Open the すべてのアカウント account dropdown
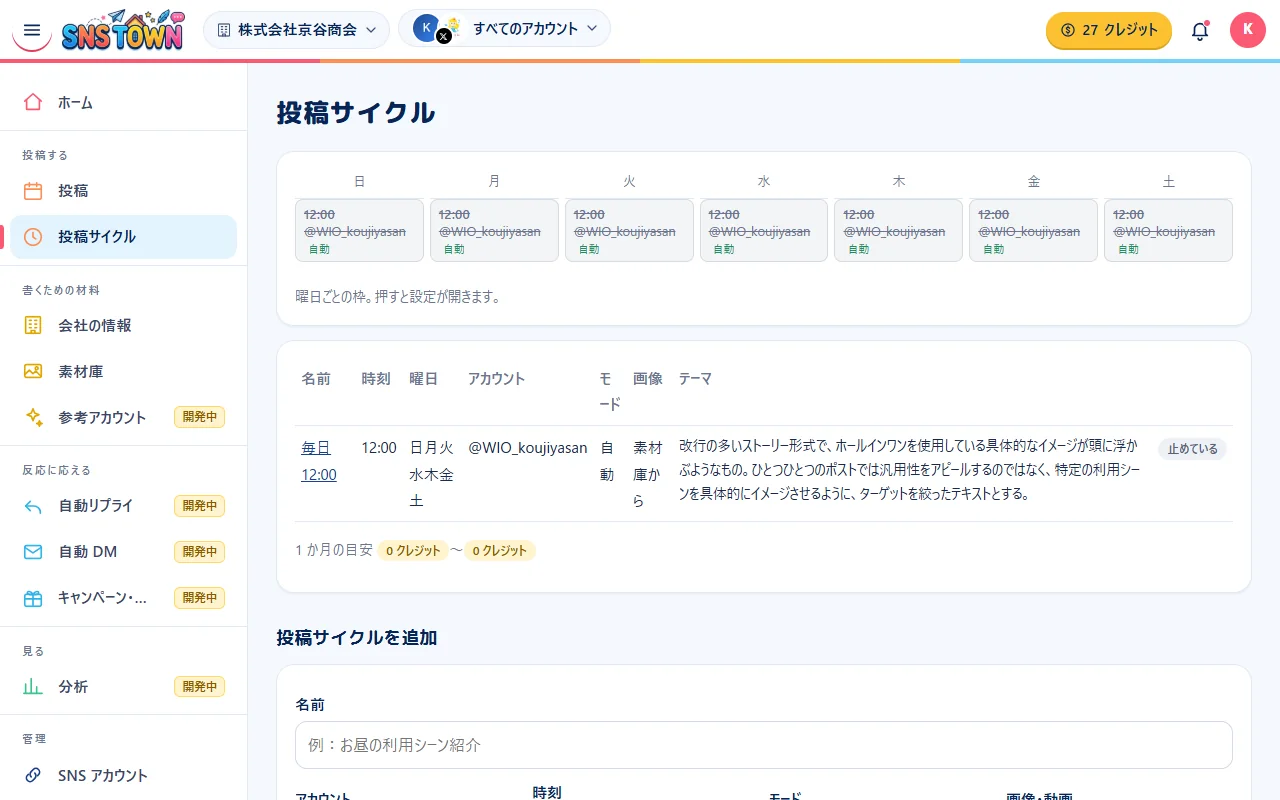 point(504,28)
